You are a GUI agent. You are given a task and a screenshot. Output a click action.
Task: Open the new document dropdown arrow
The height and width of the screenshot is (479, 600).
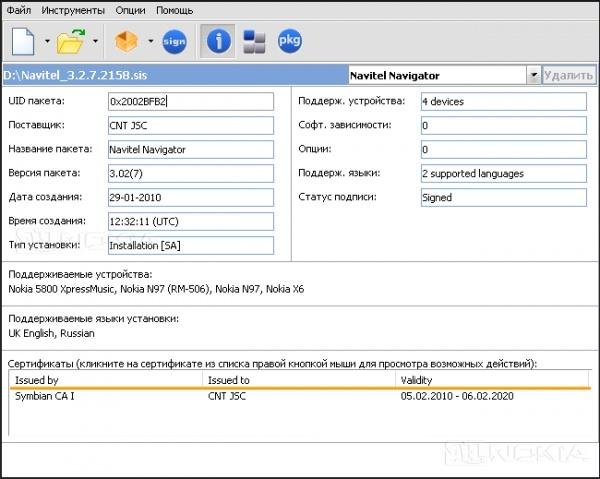[x=47, y=41]
